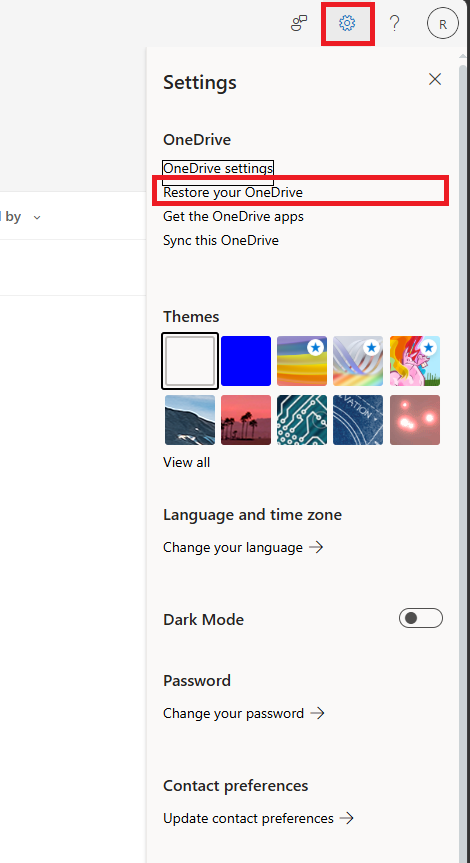Viewport: 470px width, 863px height.
Task: Choose the ribbon swirl premium theme
Action: point(358,361)
